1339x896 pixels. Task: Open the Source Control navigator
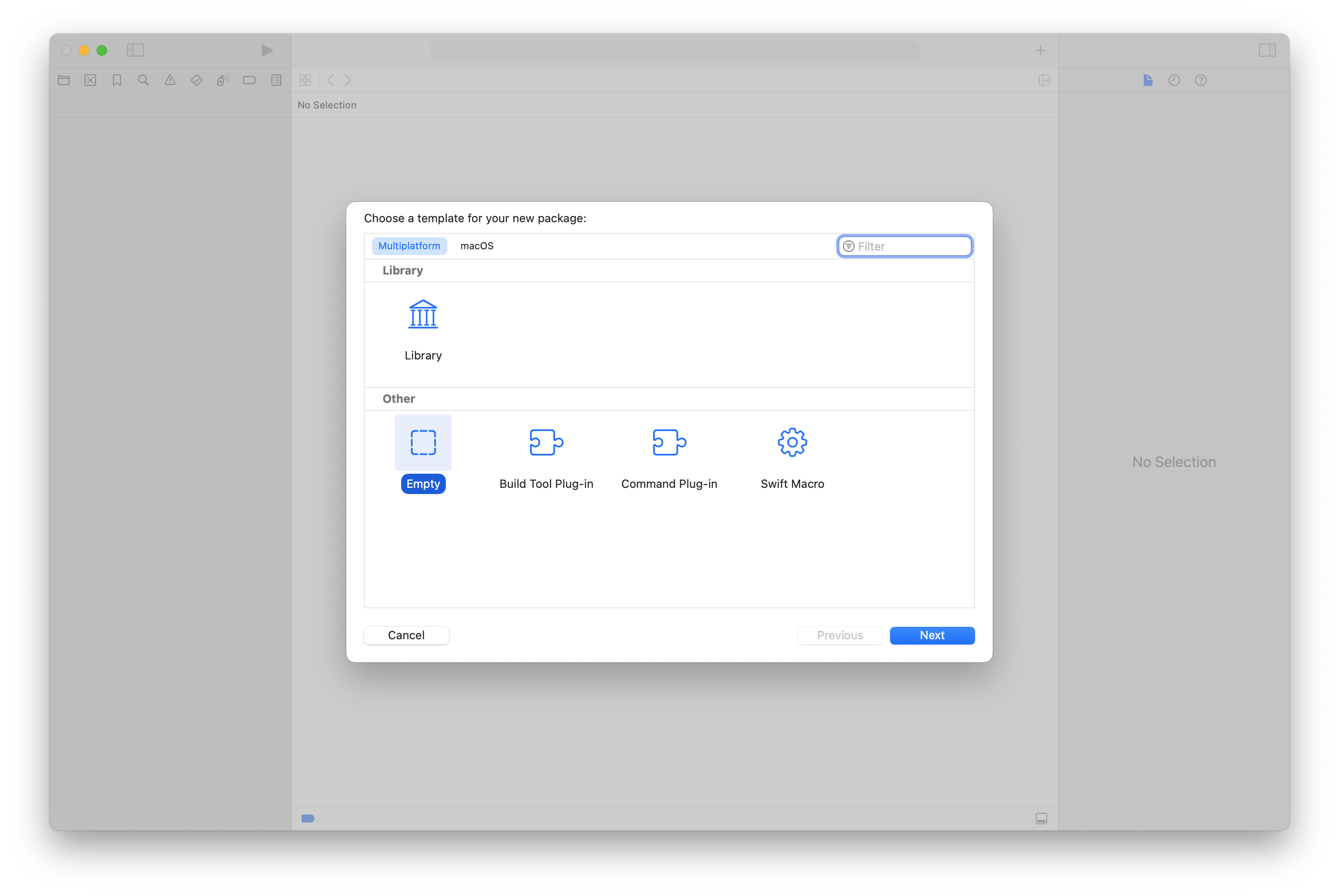pos(90,80)
